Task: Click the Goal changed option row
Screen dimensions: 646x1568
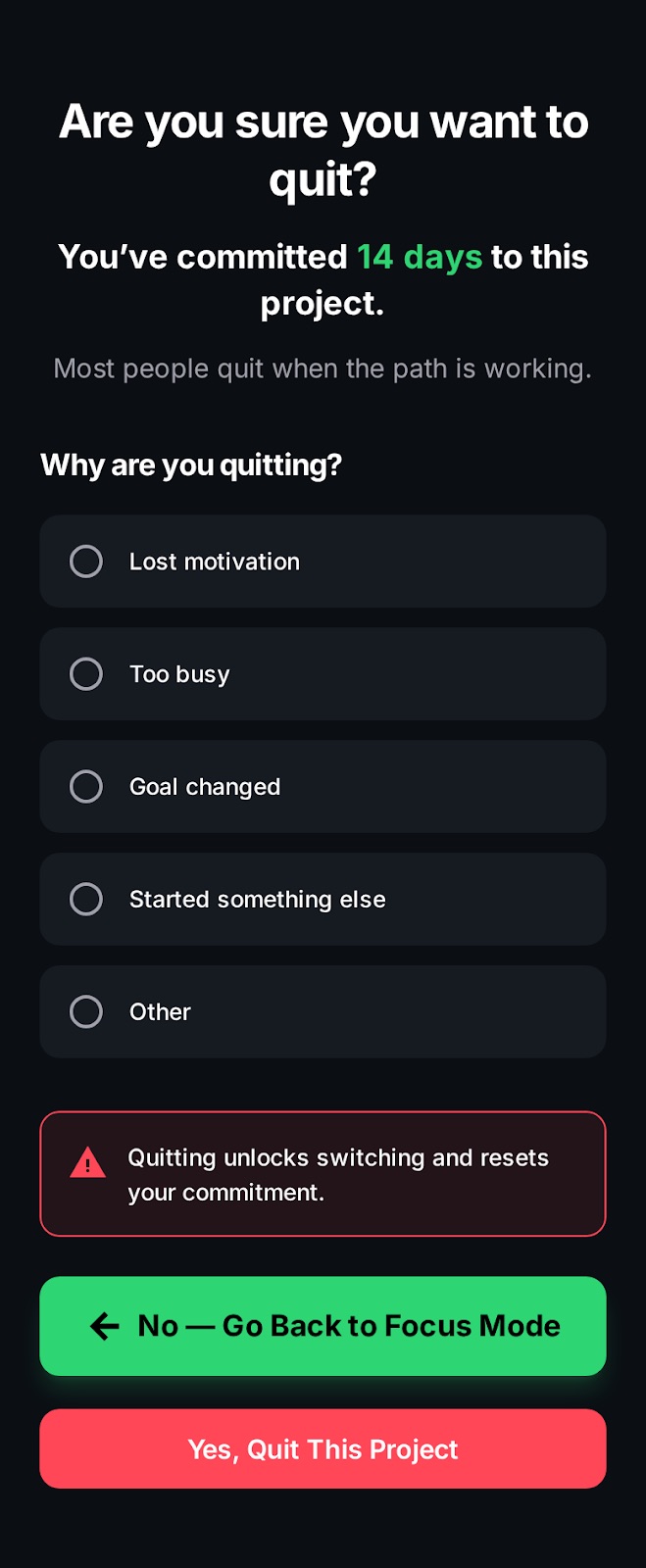Action: pos(323,786)
